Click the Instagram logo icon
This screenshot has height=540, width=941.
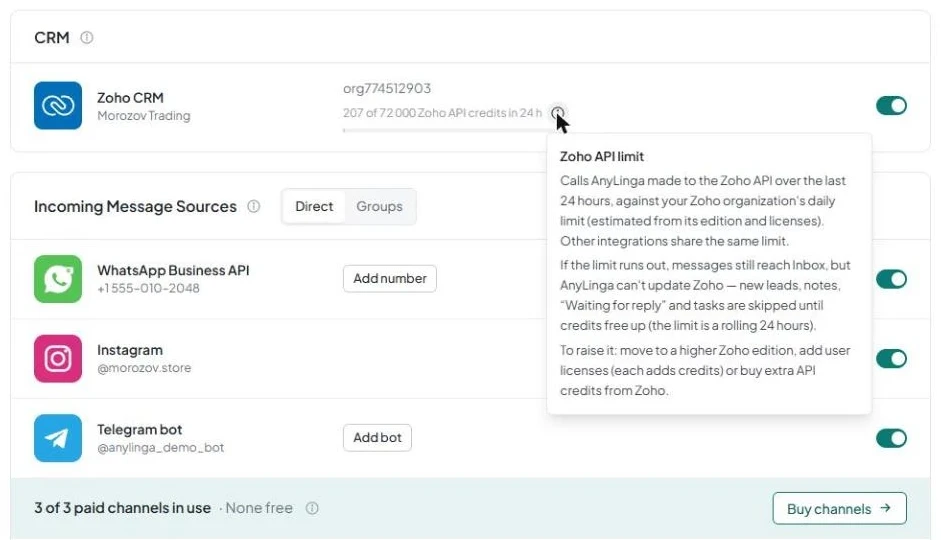(x=58, y=359)
